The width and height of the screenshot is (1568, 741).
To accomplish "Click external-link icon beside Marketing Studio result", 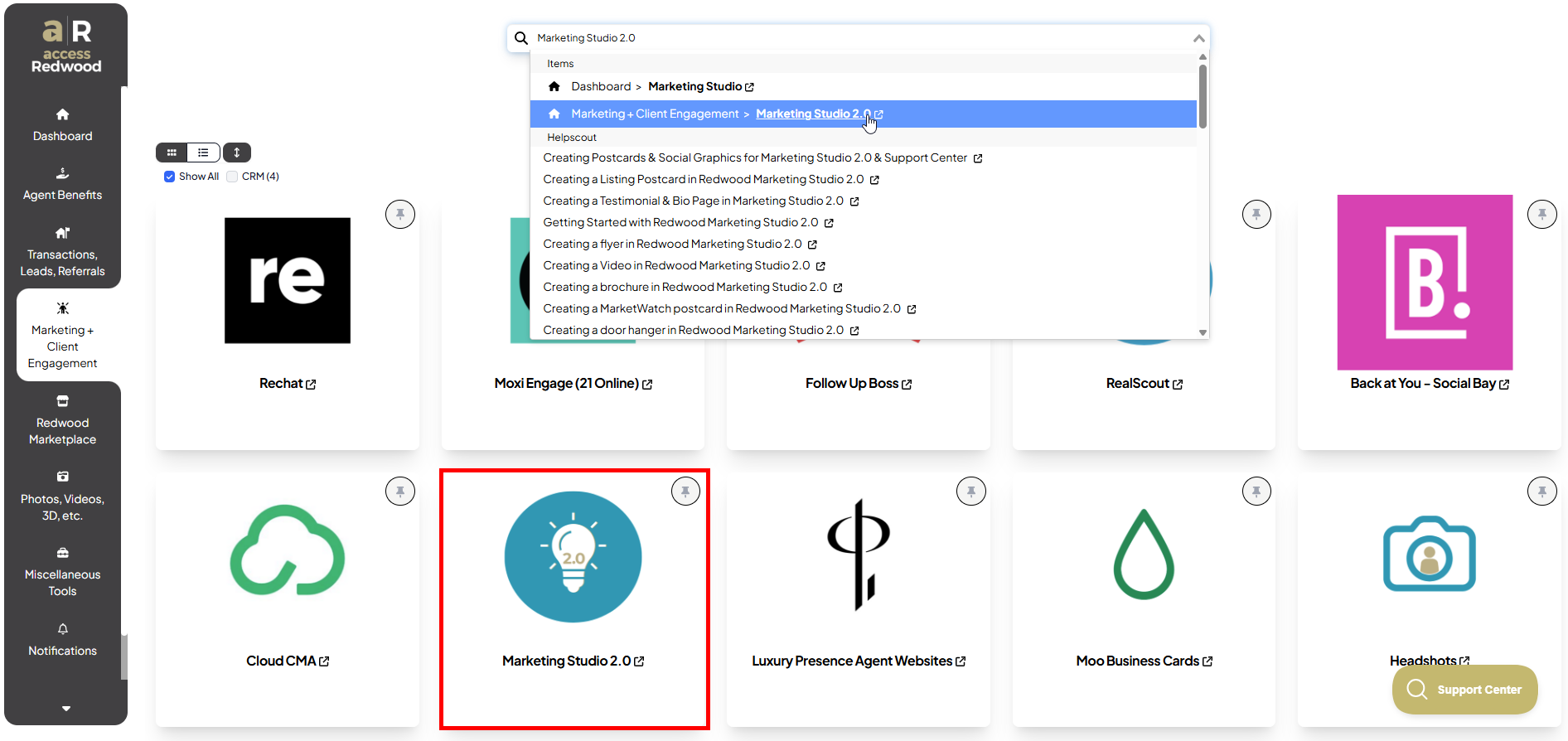I will (749, 87).
